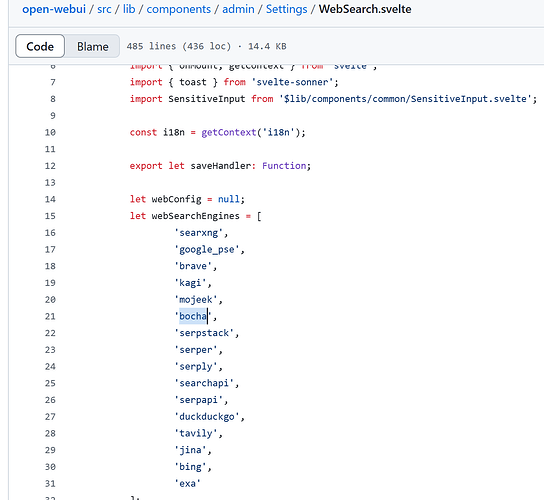
Task: Click the 'brave' string
Action: [x=193, y=266]
